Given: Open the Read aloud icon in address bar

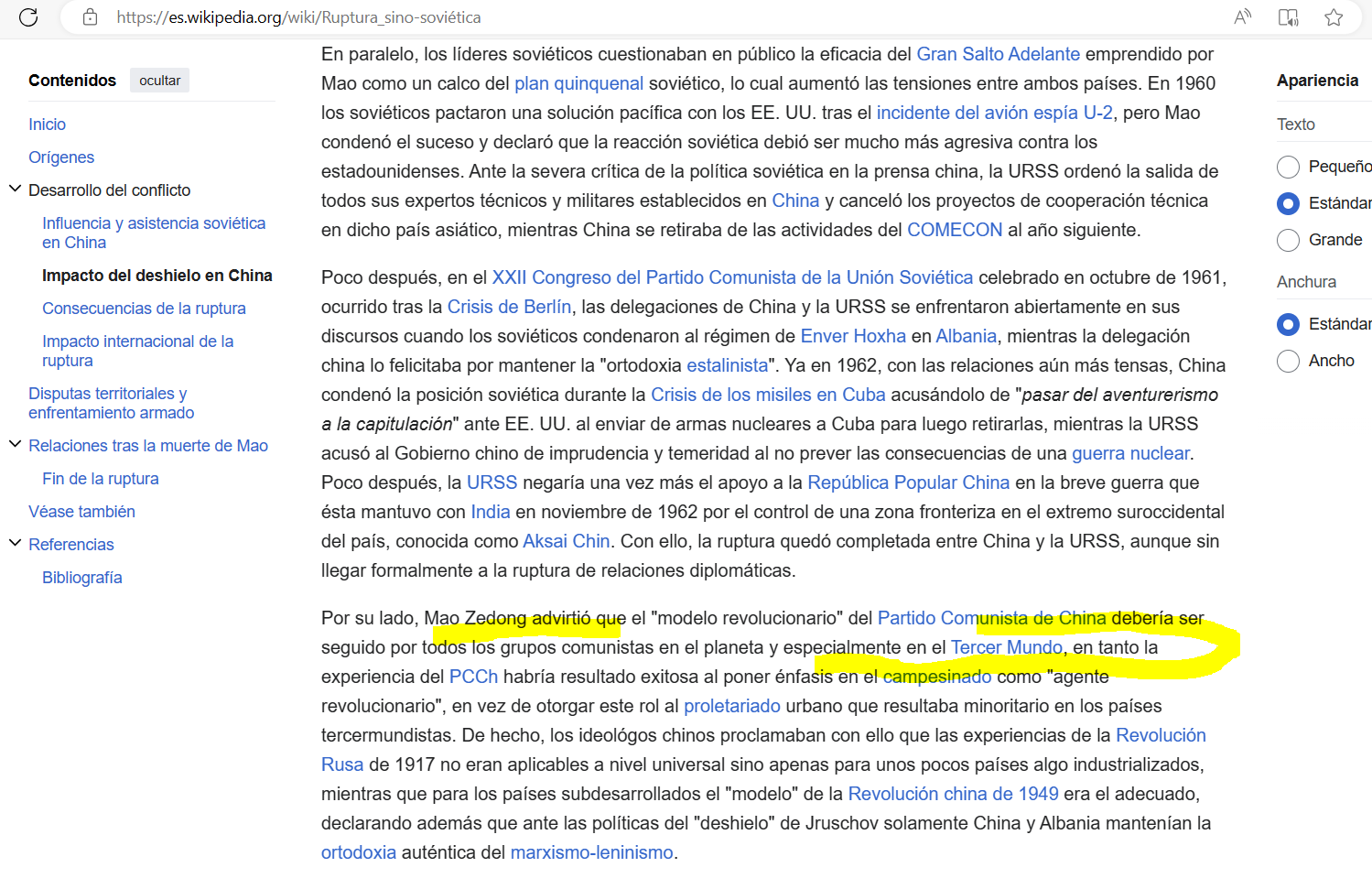Looking at the screenshot, I should (1242, 17).
